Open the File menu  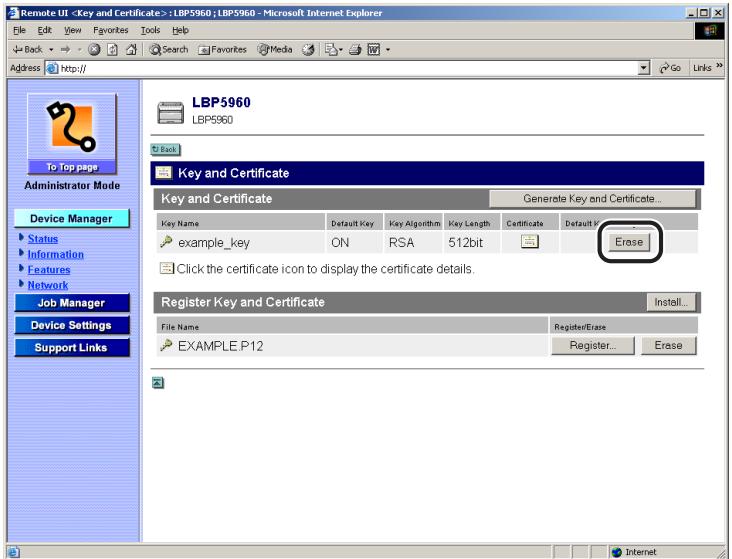(19, 30)
